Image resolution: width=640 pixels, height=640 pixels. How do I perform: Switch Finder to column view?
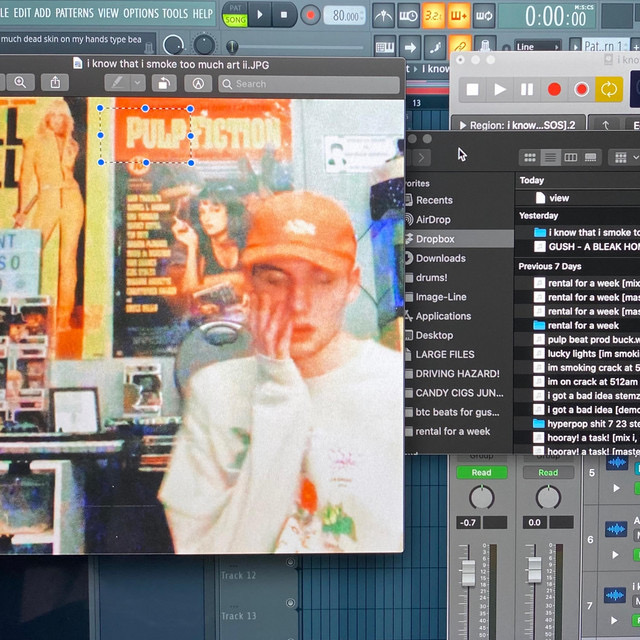[x=571, y=158]
